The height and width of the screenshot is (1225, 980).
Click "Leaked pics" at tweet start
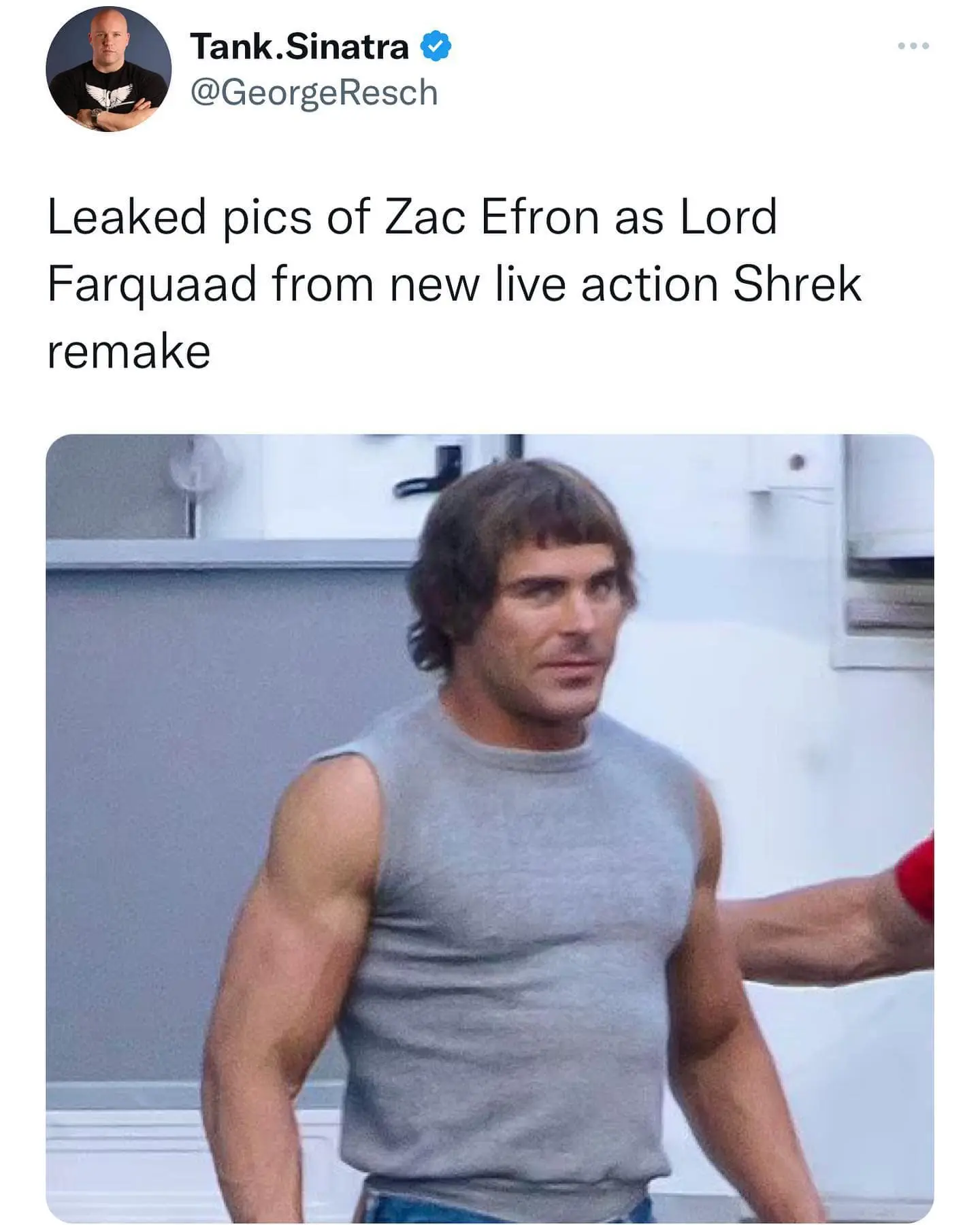(x=179, y=218)
